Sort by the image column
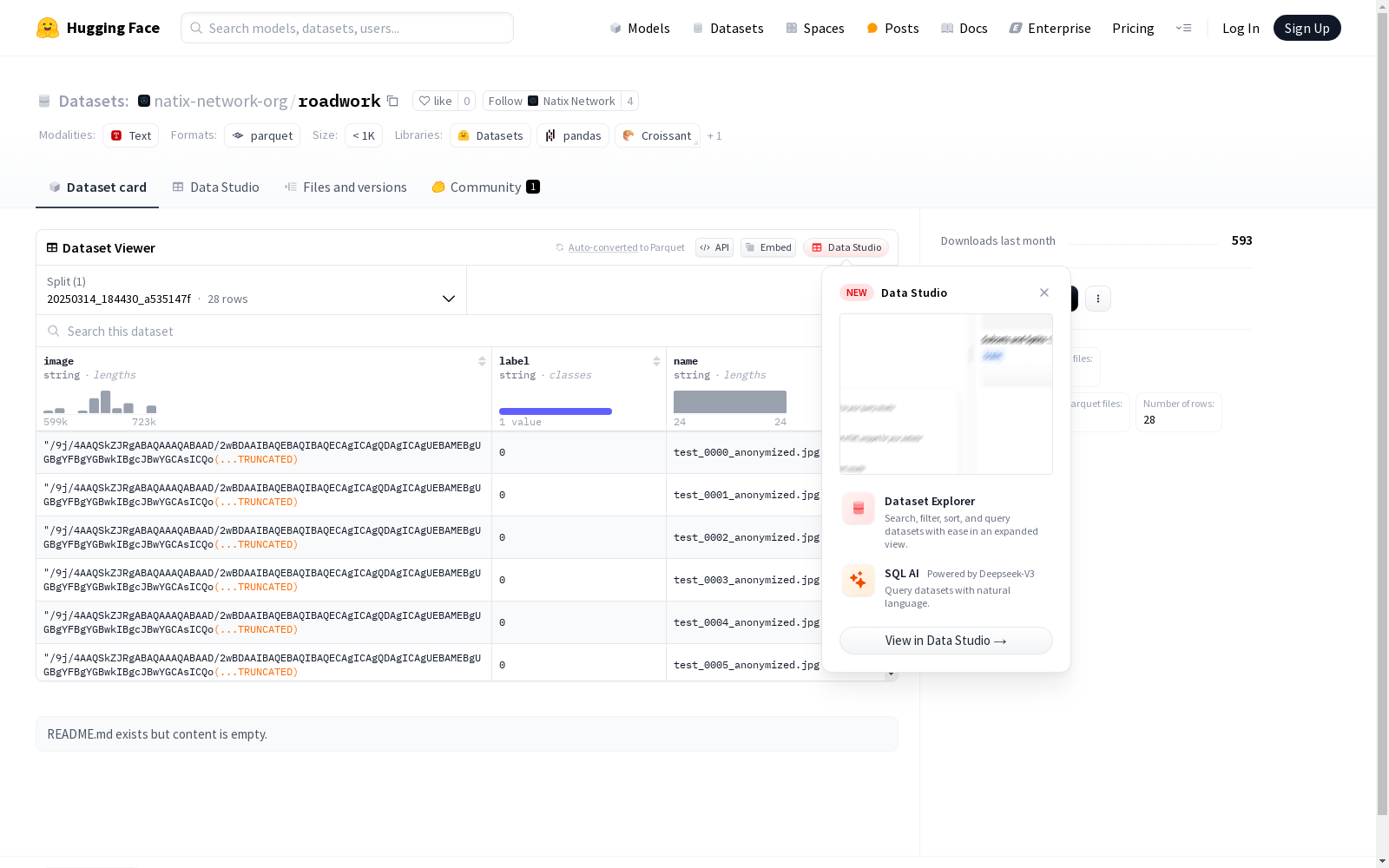 pos(482,361)
